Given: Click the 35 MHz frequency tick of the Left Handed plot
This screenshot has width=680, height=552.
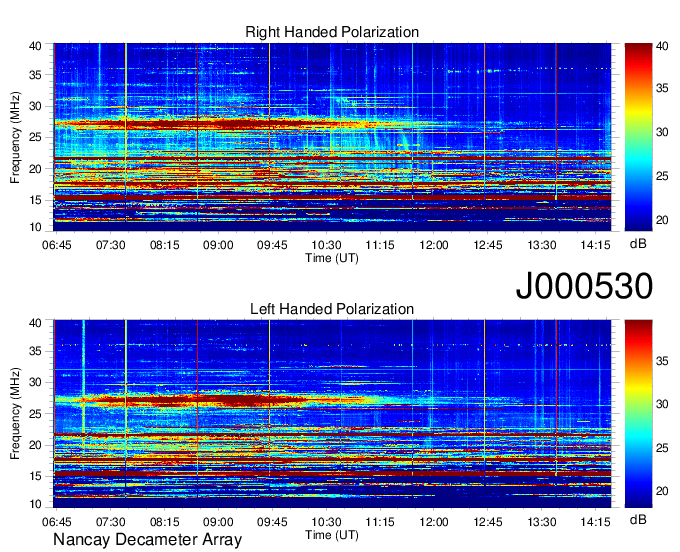Looking at the screenshot, I should click(x=35, y=351).
